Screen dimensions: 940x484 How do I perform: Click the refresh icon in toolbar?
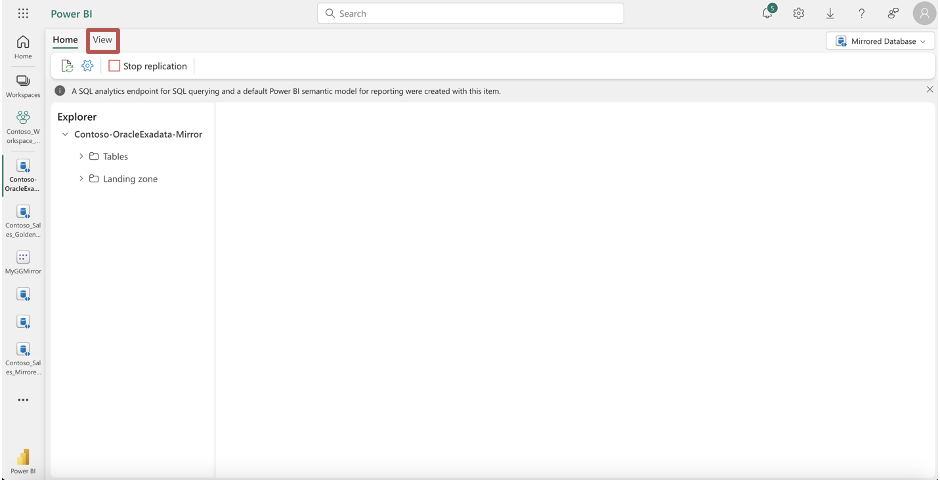[68, 66]
